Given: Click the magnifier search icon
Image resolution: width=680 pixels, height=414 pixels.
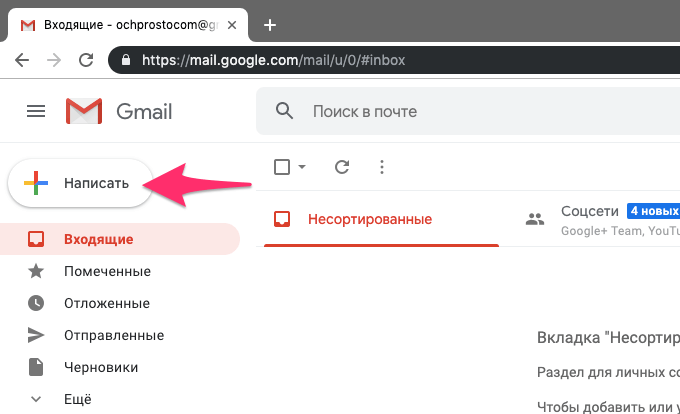Looking at the screenshot, I should (x=284, y=111).
